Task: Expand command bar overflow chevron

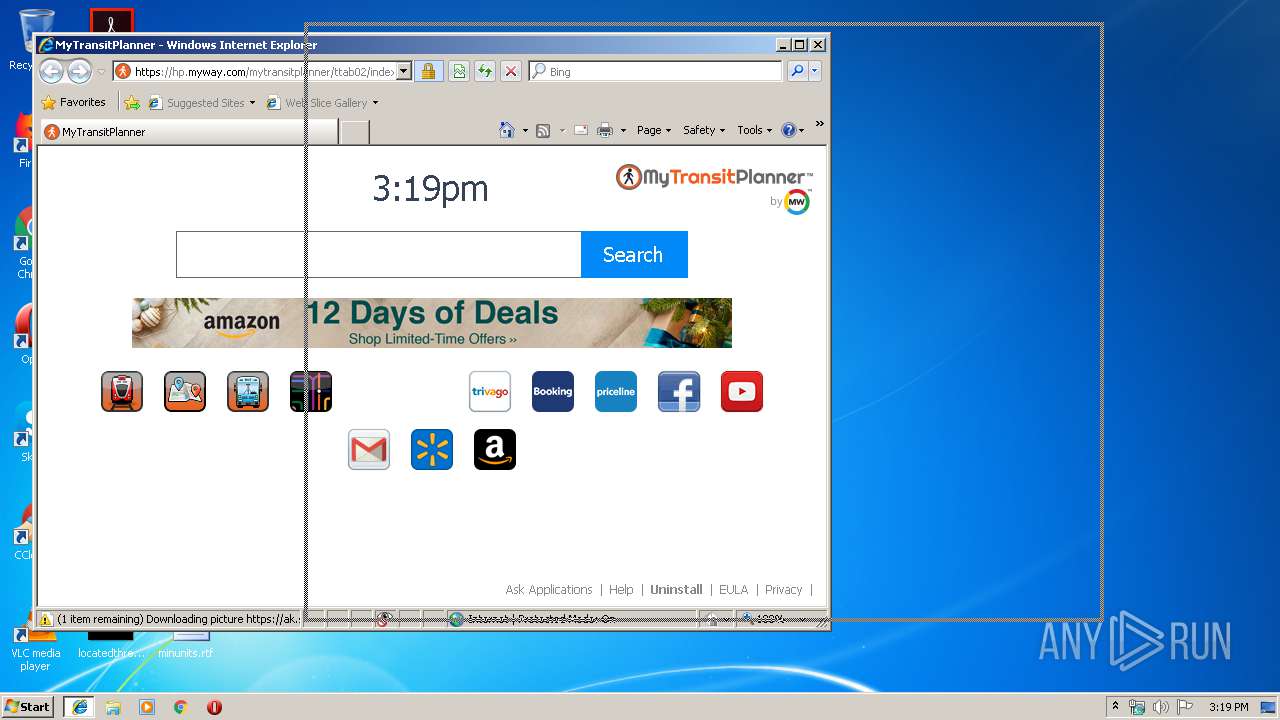Action: coord(819,124)
